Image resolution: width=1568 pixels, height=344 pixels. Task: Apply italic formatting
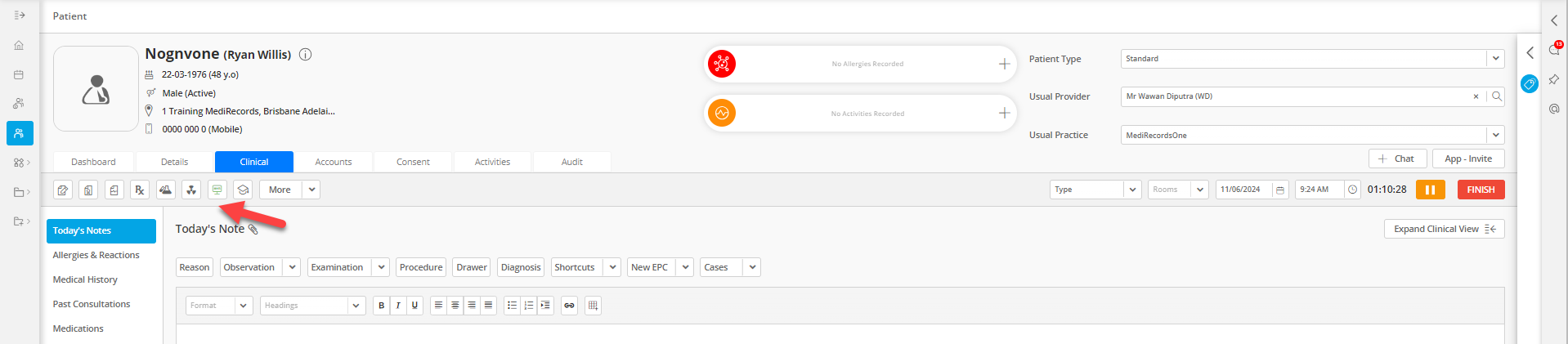[398, 306]
